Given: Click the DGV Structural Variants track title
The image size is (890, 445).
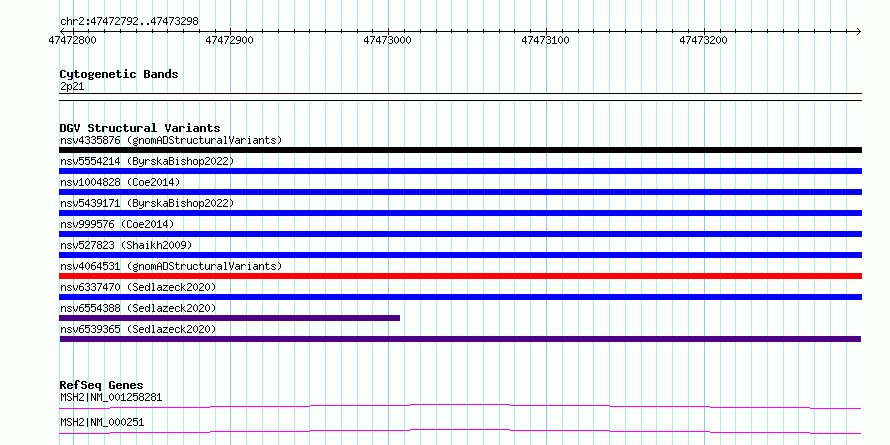Looking at the screenshot, I should pos(140,128).
